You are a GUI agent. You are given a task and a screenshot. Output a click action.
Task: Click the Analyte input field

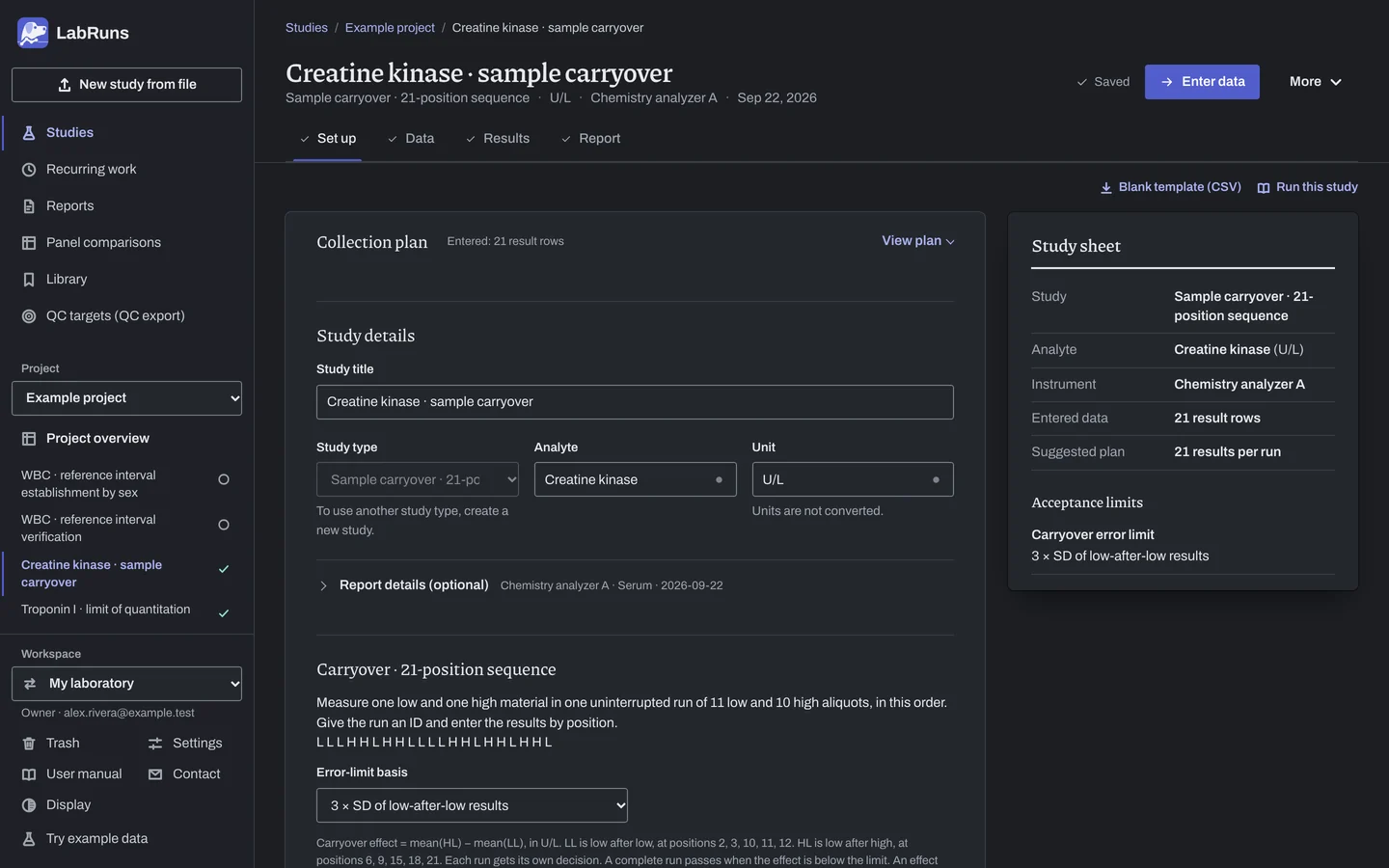pos(635,479)
